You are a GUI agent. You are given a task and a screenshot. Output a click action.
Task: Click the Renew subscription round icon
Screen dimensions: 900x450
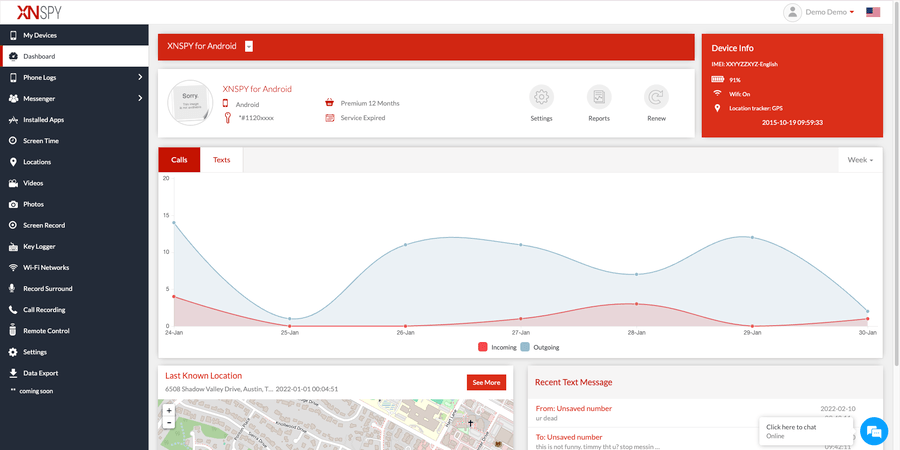(x=656, y=97)
